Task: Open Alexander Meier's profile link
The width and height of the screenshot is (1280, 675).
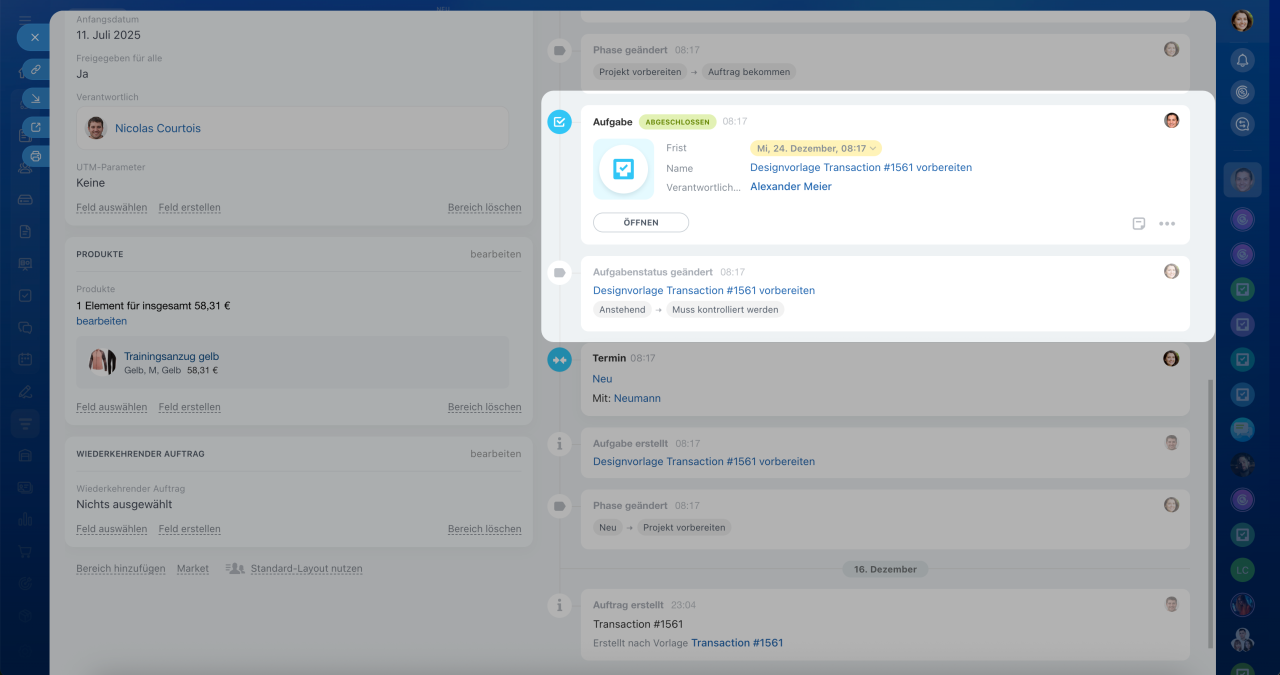Action: (x=790, y=186)
